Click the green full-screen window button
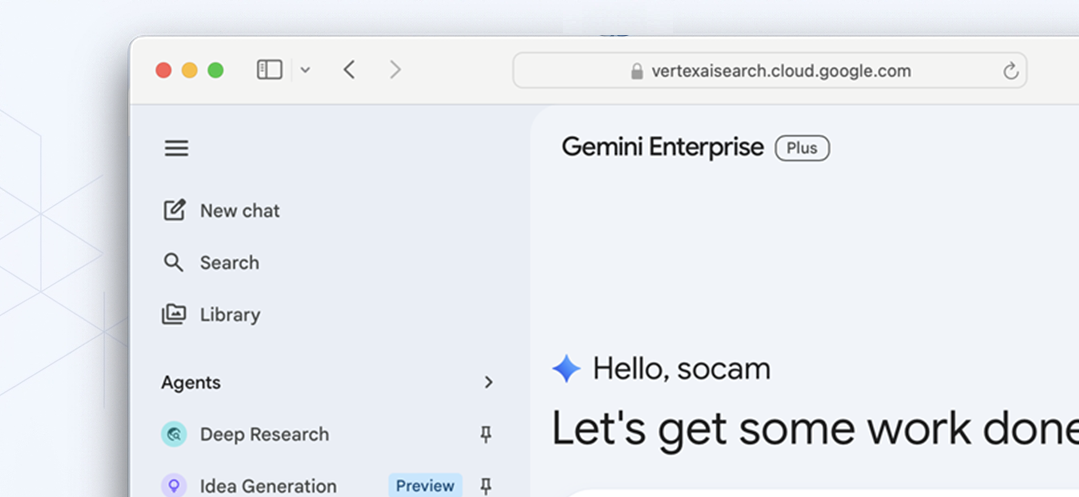The image size is (1079, 497). click(215, 70)
